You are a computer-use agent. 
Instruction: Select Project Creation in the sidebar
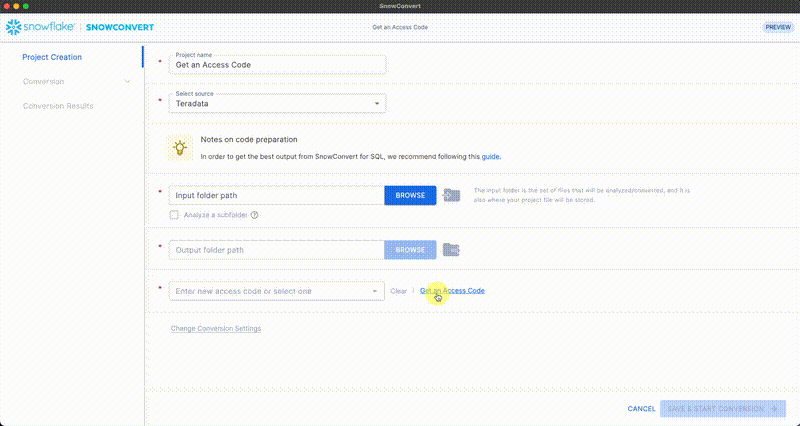(x=52, y=57)
